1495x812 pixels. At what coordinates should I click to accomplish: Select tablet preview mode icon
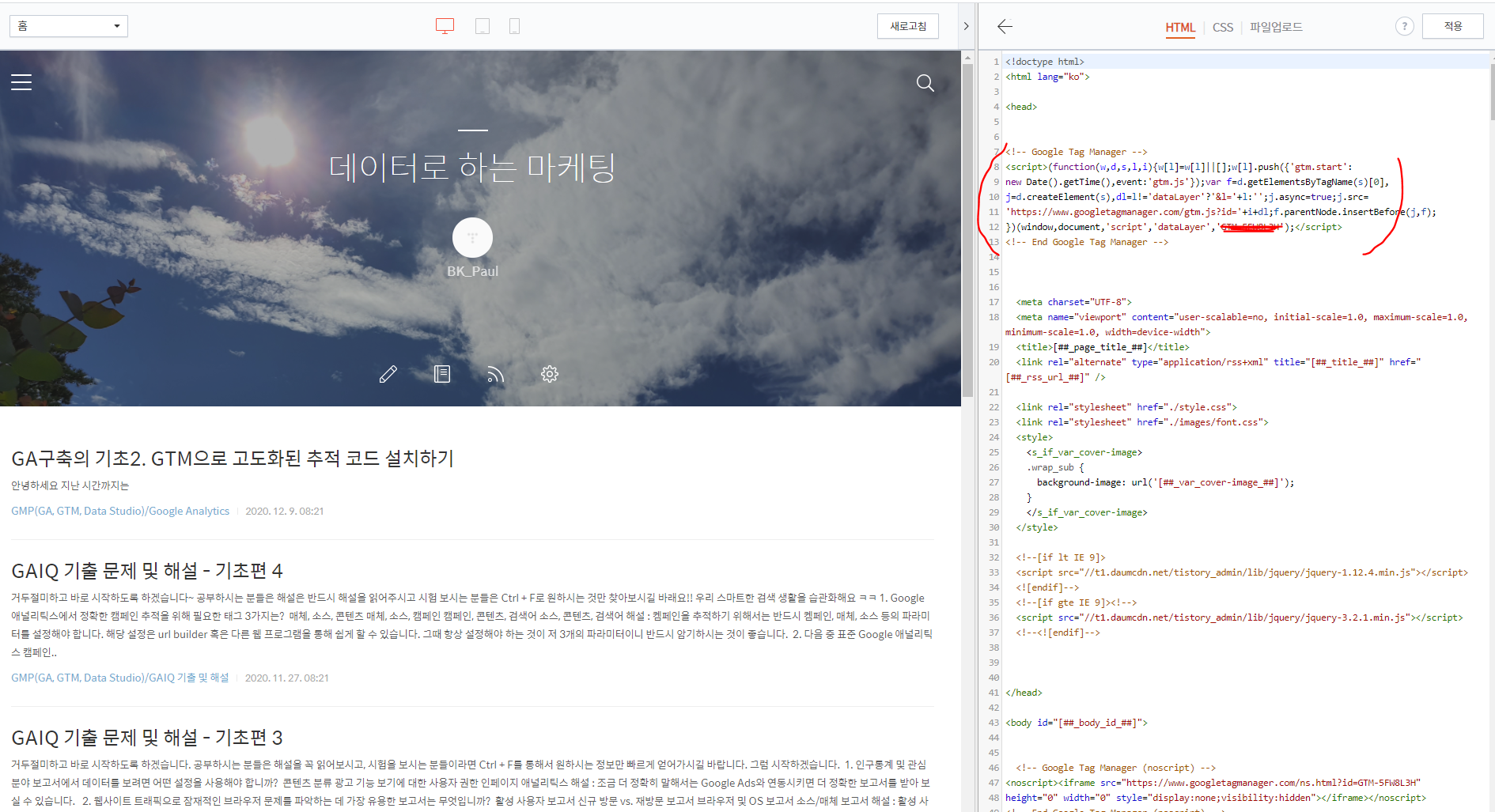pos(483,26)
